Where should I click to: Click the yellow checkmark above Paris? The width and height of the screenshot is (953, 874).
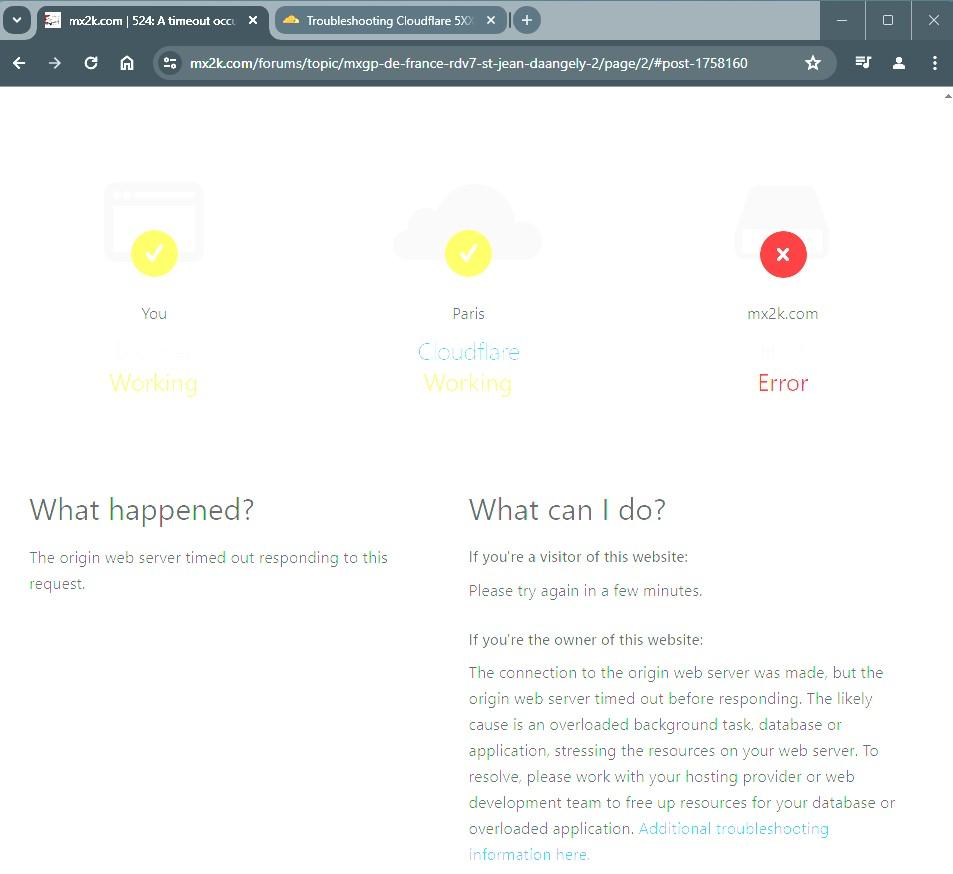point(468,253)
